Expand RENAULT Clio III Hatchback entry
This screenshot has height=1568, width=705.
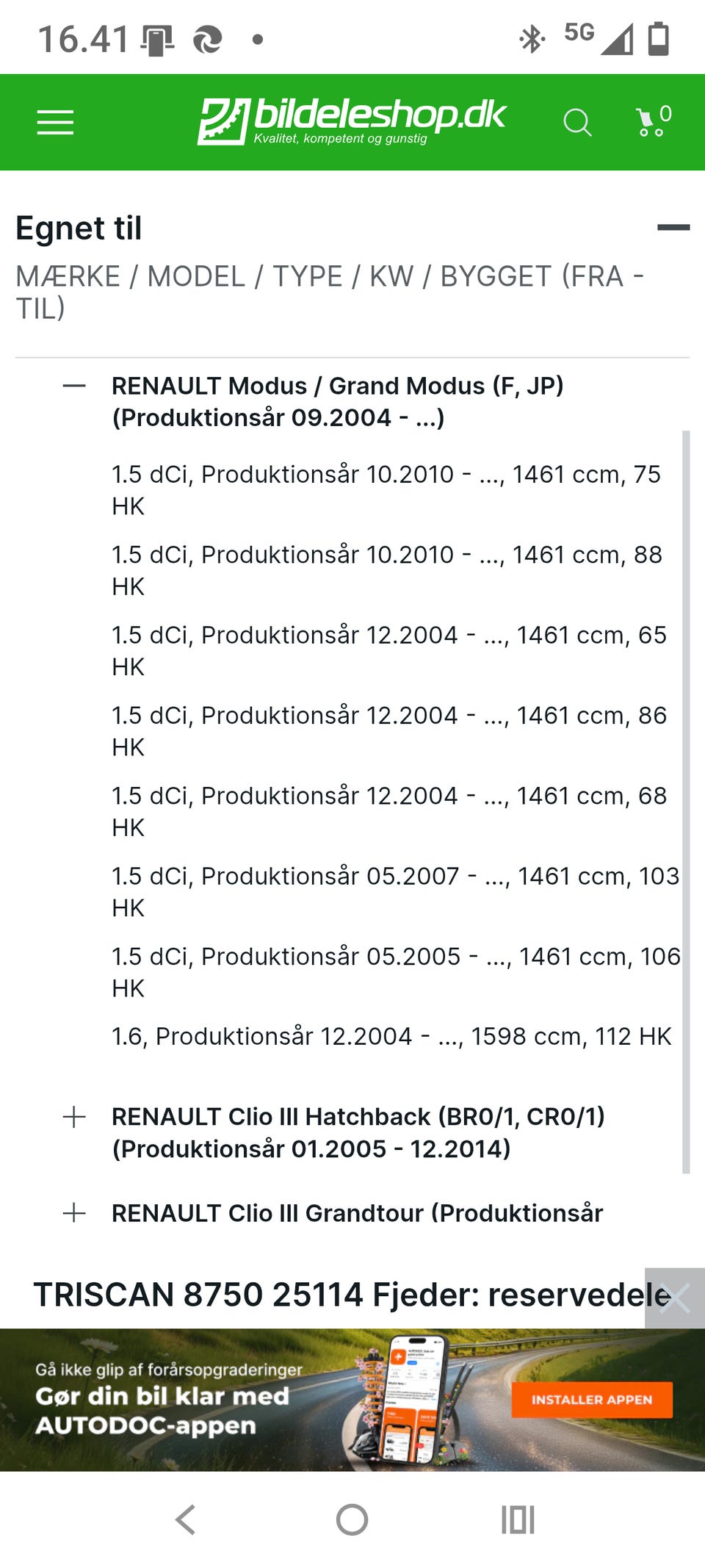pos(74,1118)
